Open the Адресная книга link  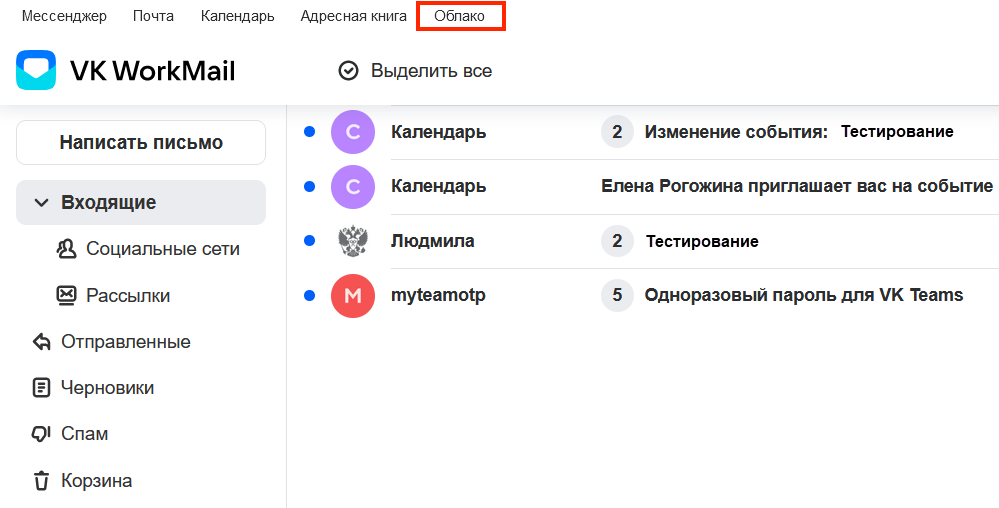click(353, 16)
